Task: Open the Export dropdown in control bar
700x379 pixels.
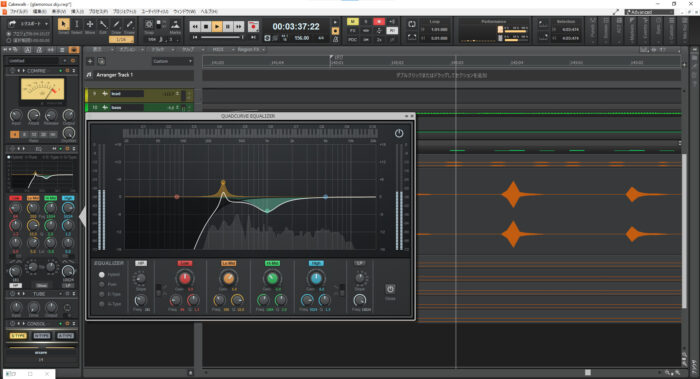Action: click(x=30, y=24)
